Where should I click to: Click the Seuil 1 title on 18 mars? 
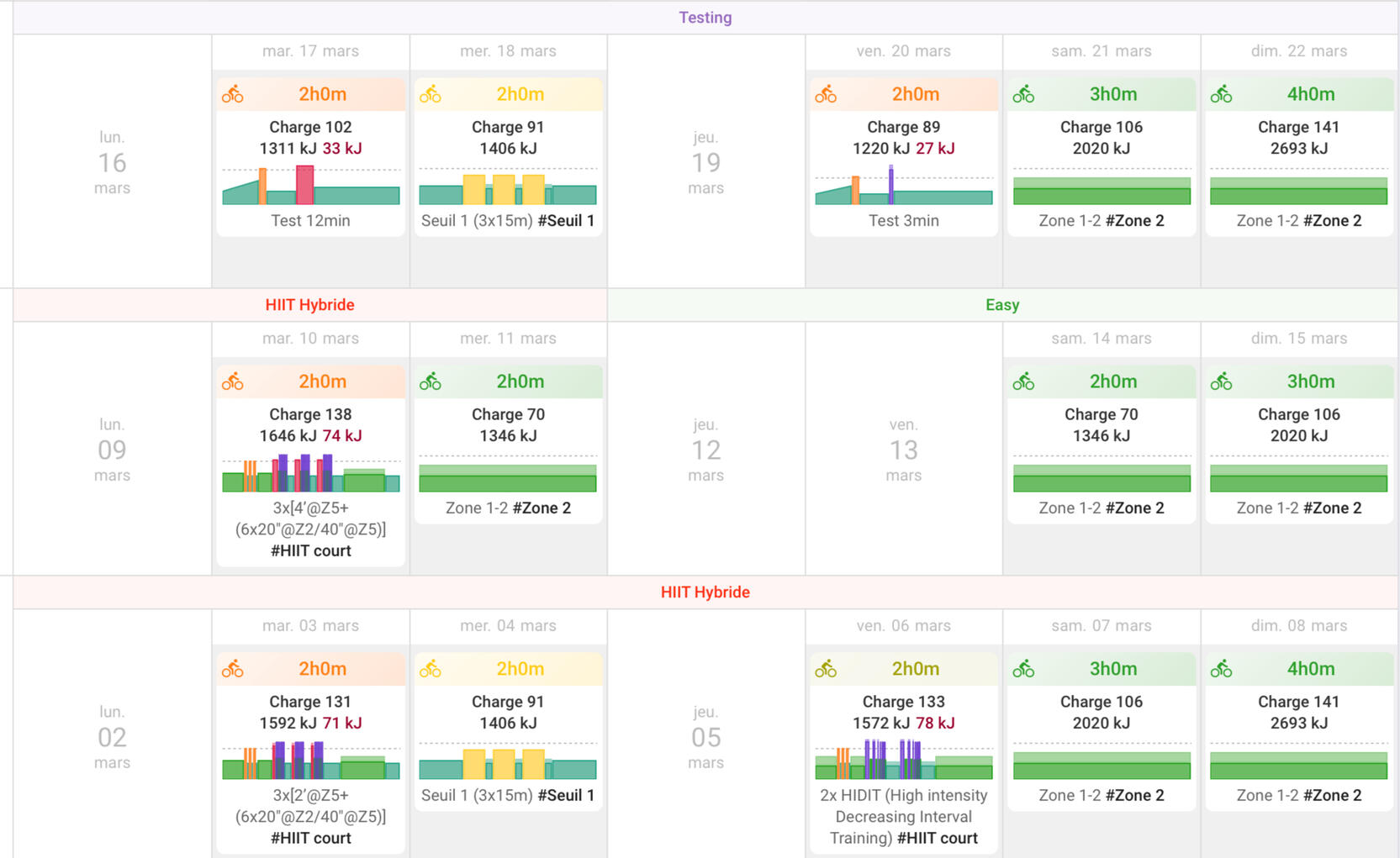click(508, 221)
